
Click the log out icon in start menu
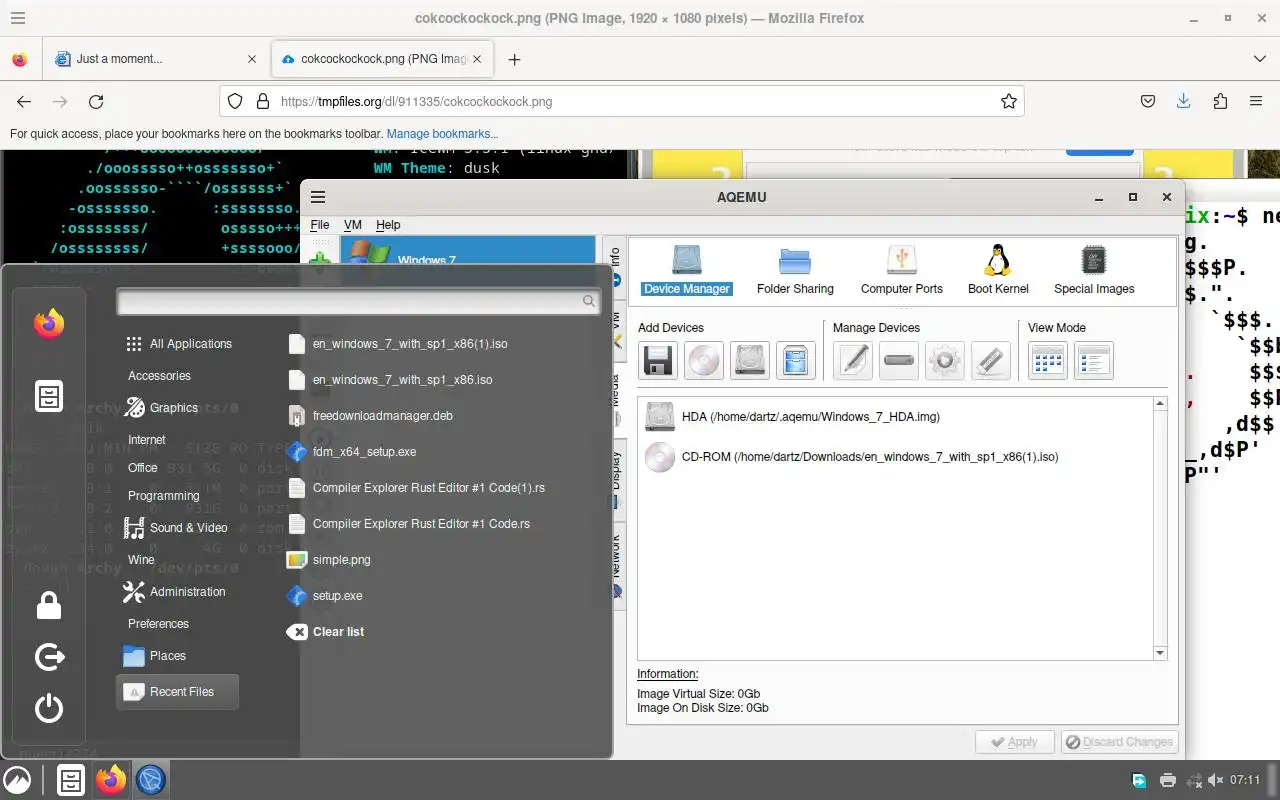[x=49, y=657]
